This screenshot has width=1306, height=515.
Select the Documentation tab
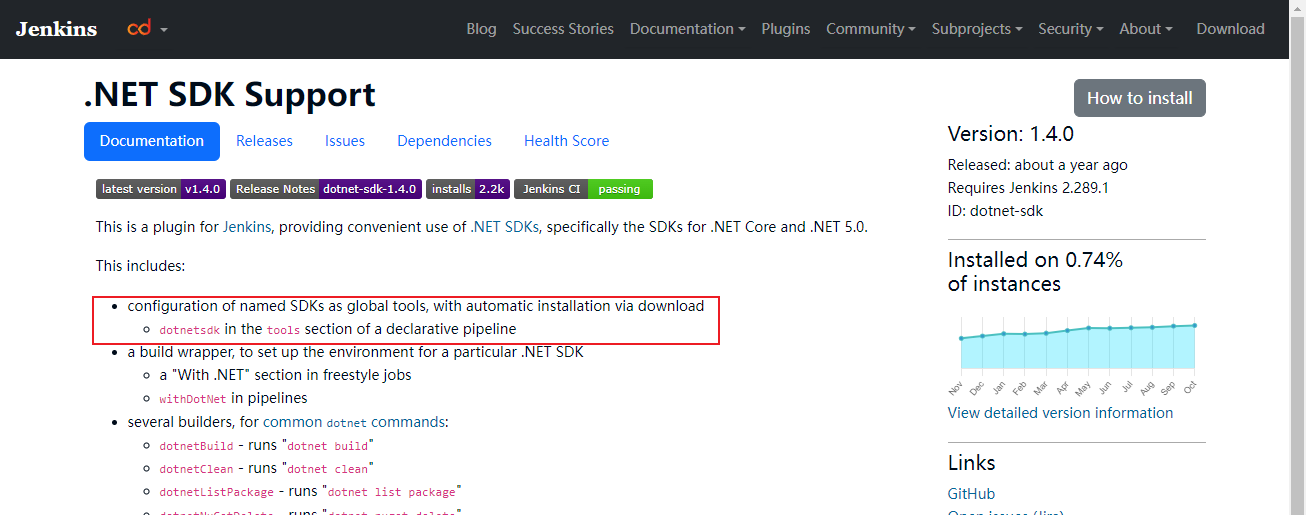tap(152, 141)
